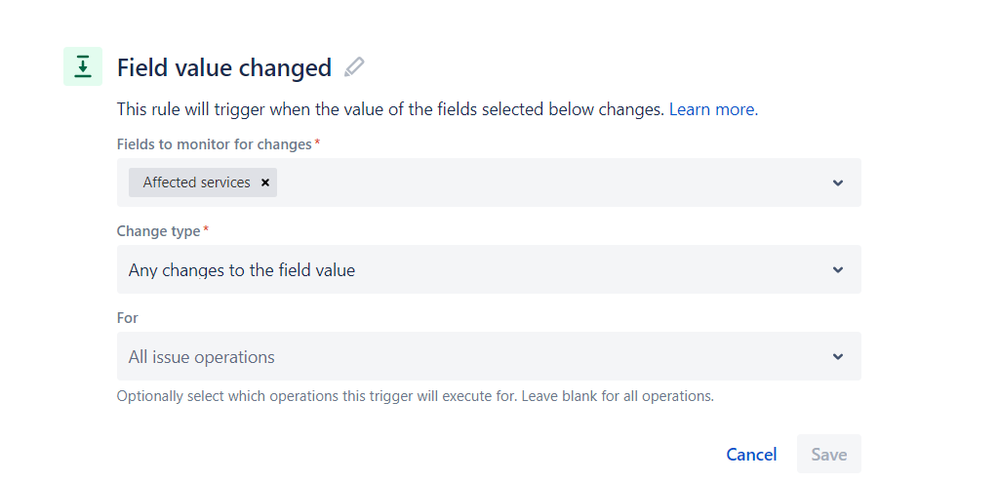Remove the Affected services tag with its x

click(x=265, y=183)
